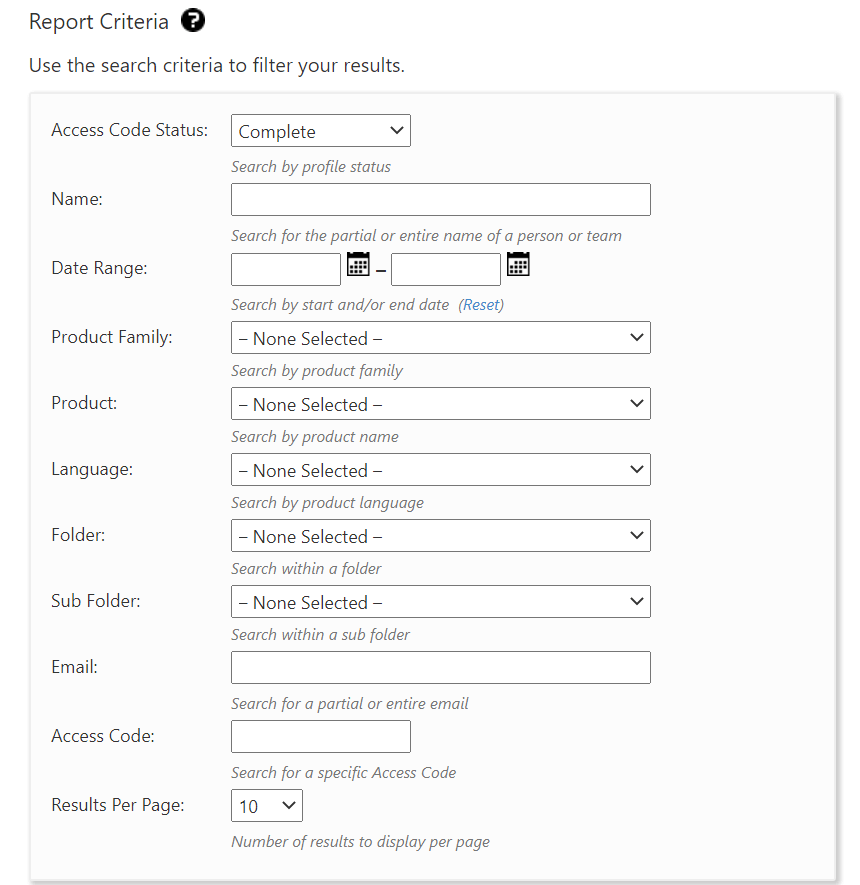Click the 'Access Code Status:' label
The width and height of the screenshot is (860, 885).
coord(130,130)
